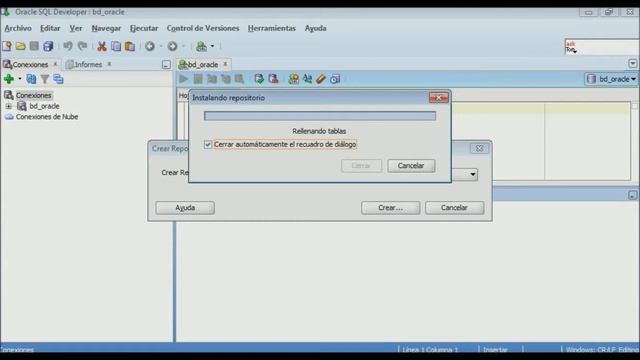Change case with the Aa icon
The image size is (640, 360).
(x=307, y=79)
